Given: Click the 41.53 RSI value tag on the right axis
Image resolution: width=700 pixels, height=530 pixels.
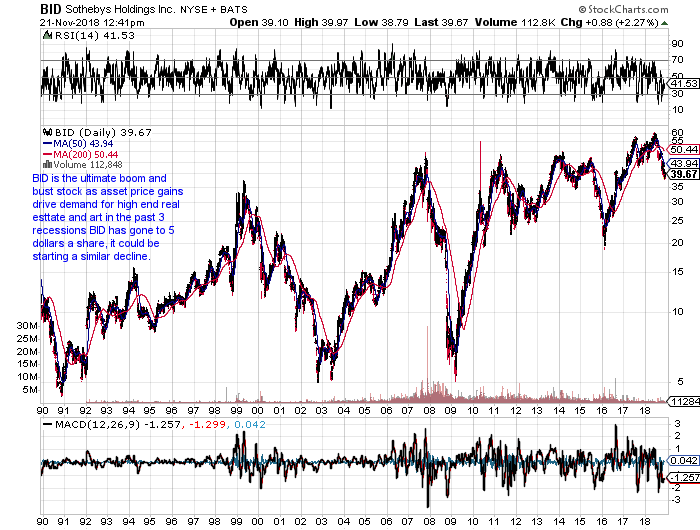Looking at the screenshot, I should (x=683, y=83).
